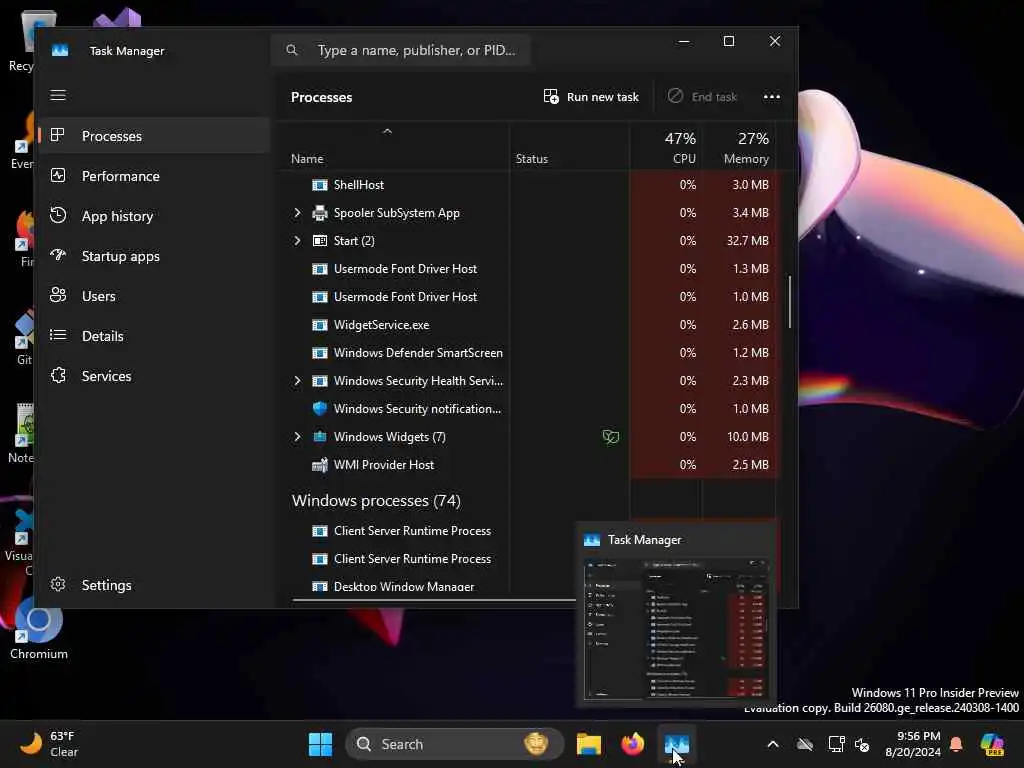The image size is (1024, 768).
Task: Click the ShellHost process icon
Action: click(x=319, y=185)
